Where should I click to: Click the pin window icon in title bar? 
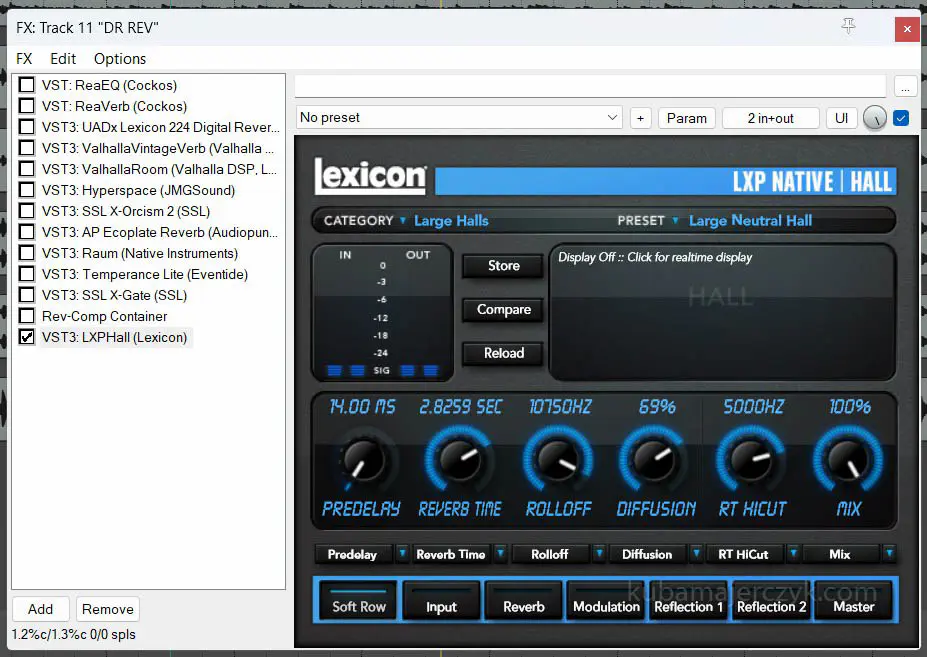point(848,27)
